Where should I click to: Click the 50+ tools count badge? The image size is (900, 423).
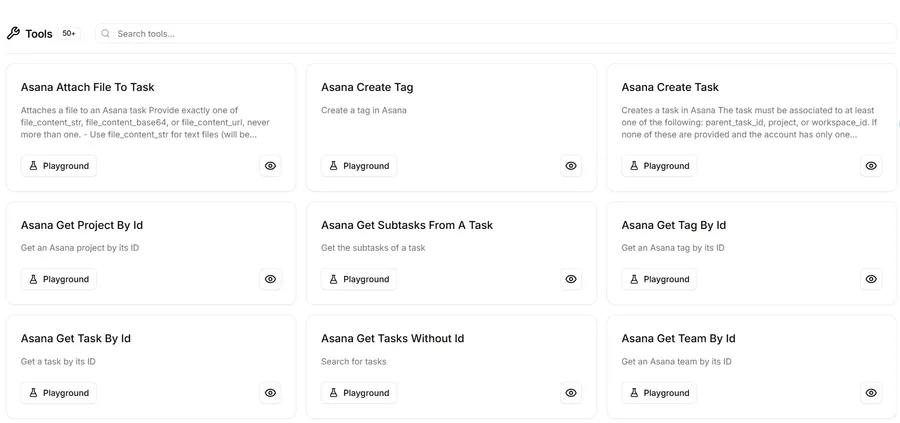69,33
